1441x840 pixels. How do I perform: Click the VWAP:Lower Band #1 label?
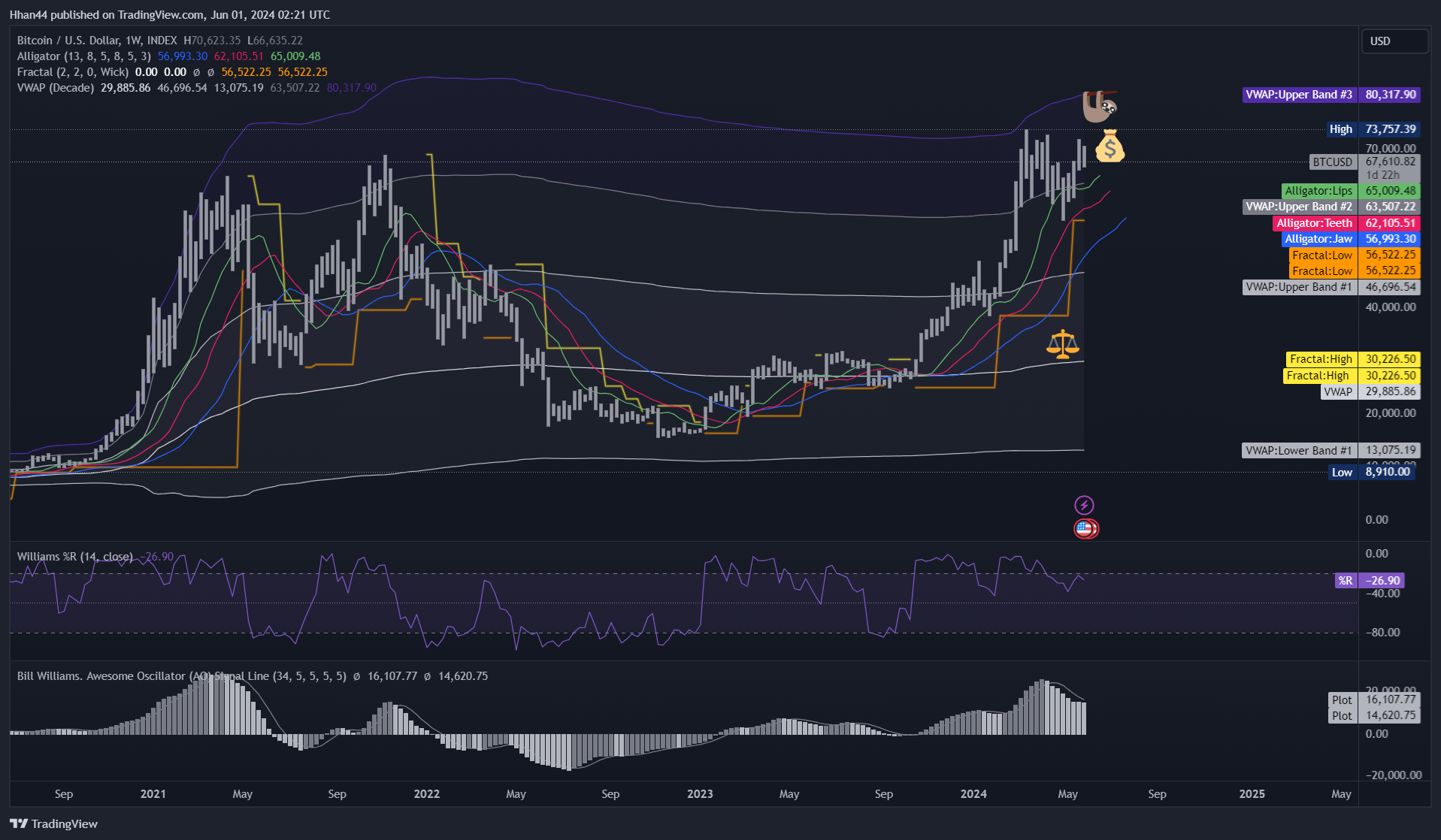(x=1331, y=451)
